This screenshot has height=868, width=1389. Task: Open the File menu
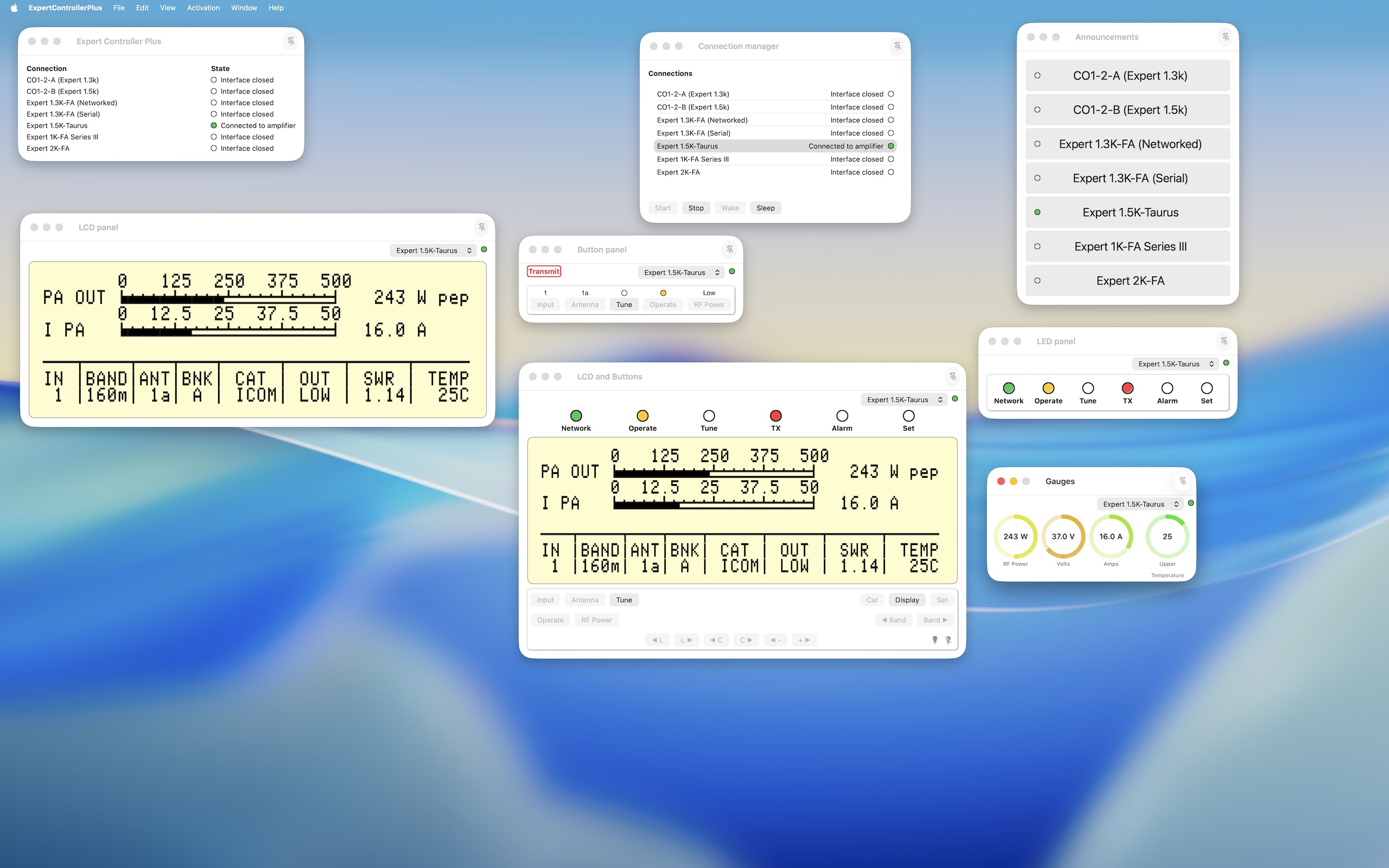tap(119, 8)
